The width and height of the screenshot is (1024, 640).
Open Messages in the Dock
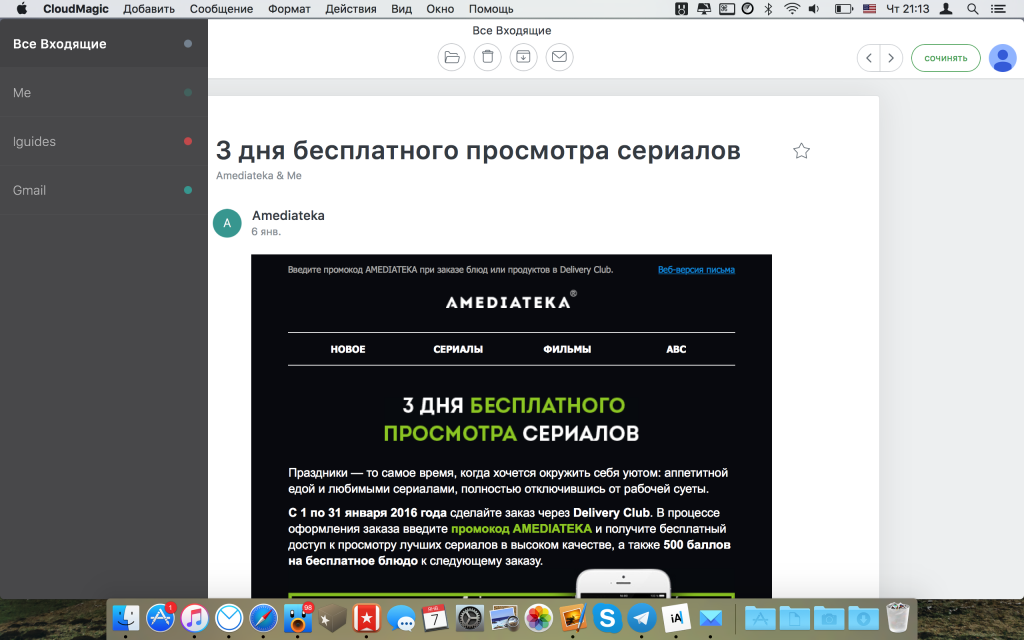[x=401, y=618]
